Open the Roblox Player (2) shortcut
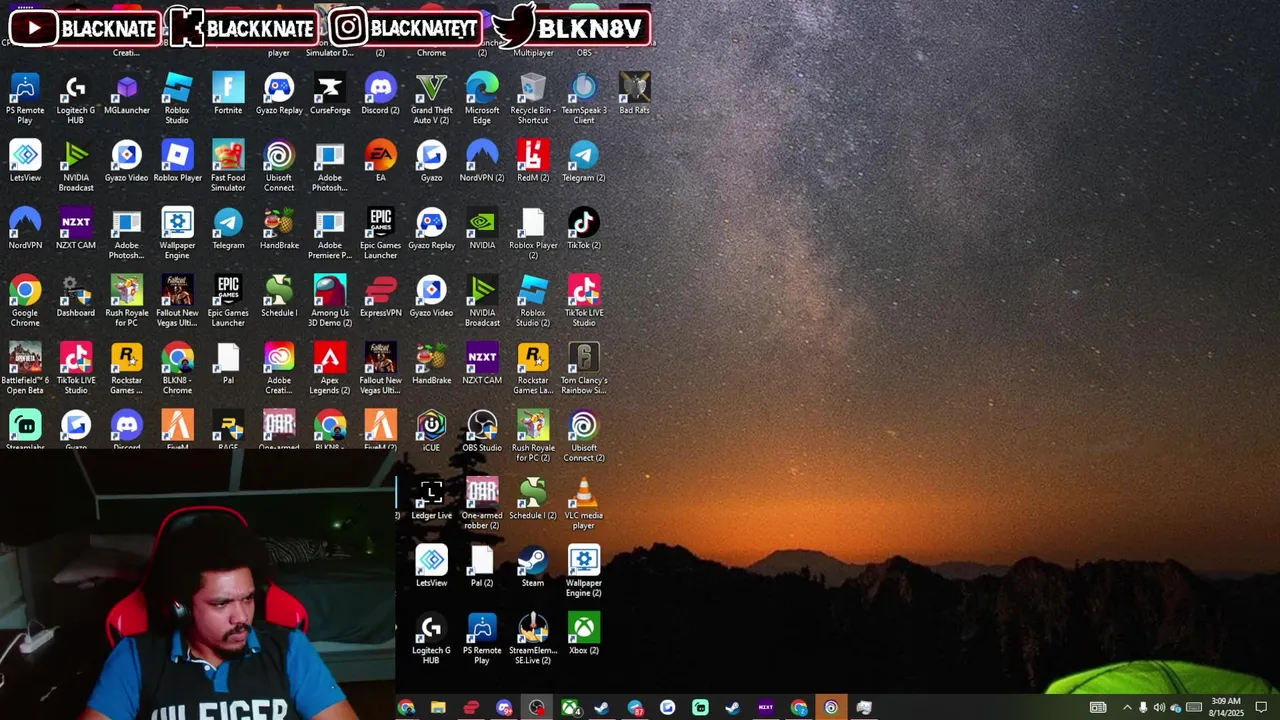This screenshot has width=1280, height=720. [533, 235]
